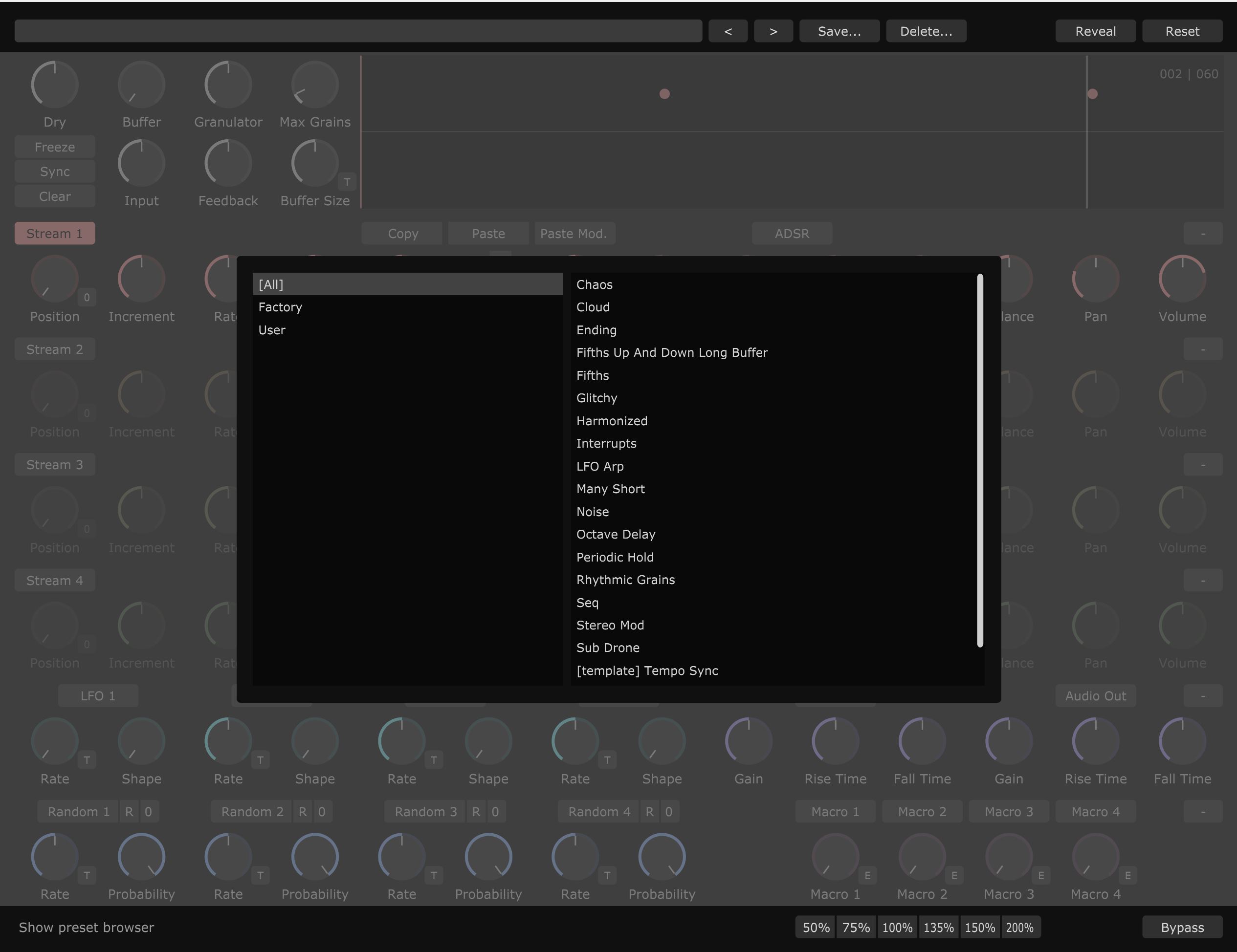Toggle the Freeze button

coord(54,147)
